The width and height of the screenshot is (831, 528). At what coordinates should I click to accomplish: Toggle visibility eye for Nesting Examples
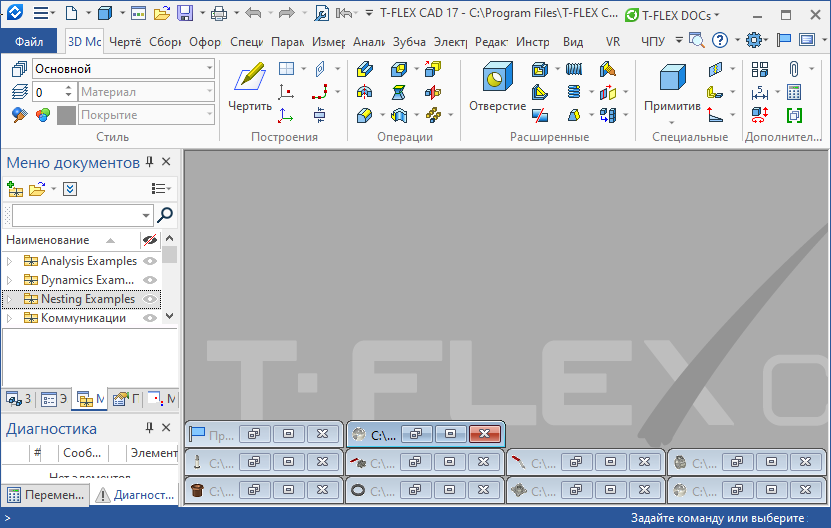pos(150,299)
